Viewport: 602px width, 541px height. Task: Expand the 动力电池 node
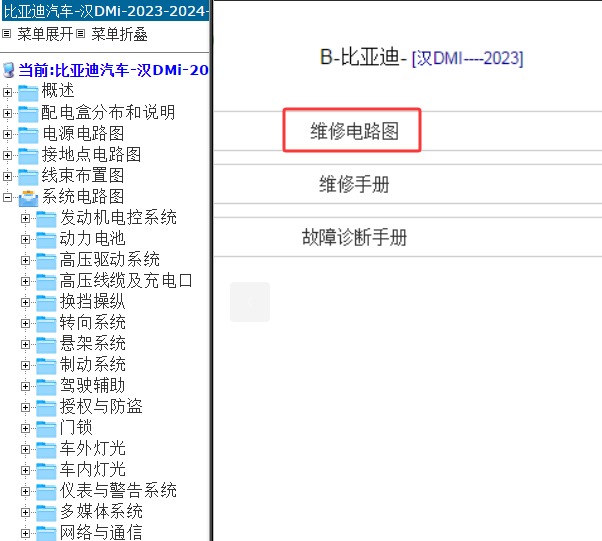(x=25, y=240)
